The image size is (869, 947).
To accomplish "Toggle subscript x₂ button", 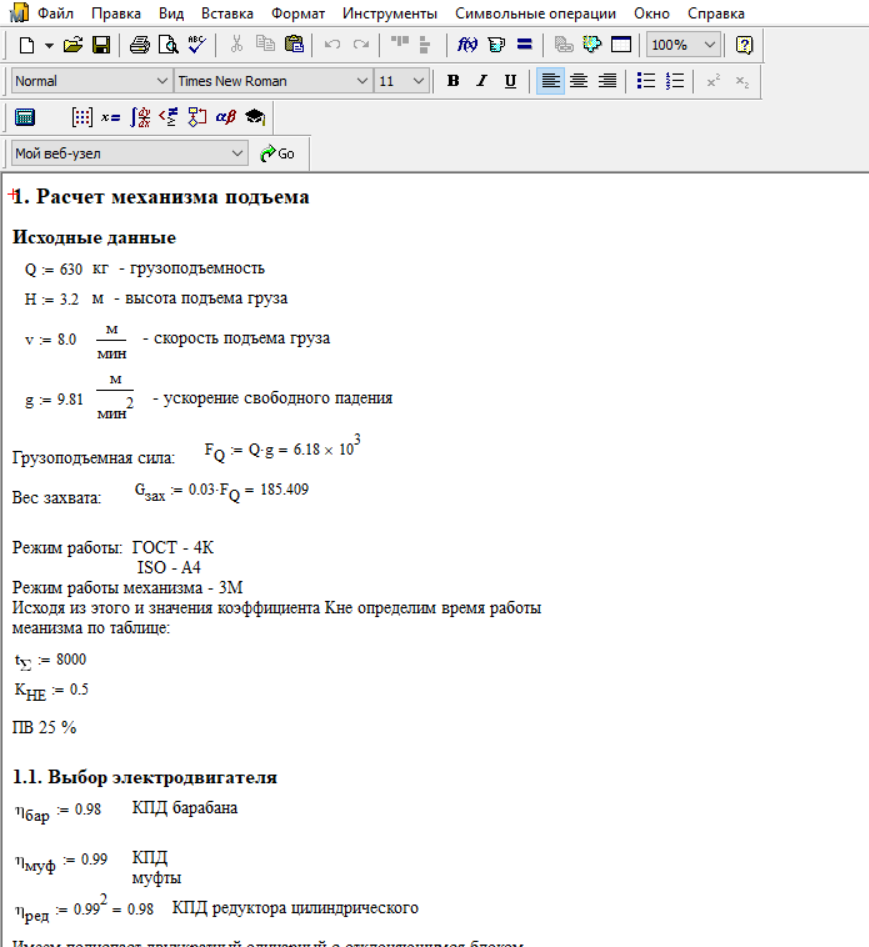I will pyautogui.click(x=742, y=81).
